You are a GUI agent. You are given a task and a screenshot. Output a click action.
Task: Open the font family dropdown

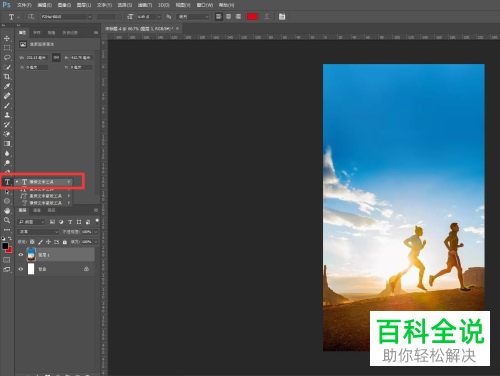coord(66,16)
